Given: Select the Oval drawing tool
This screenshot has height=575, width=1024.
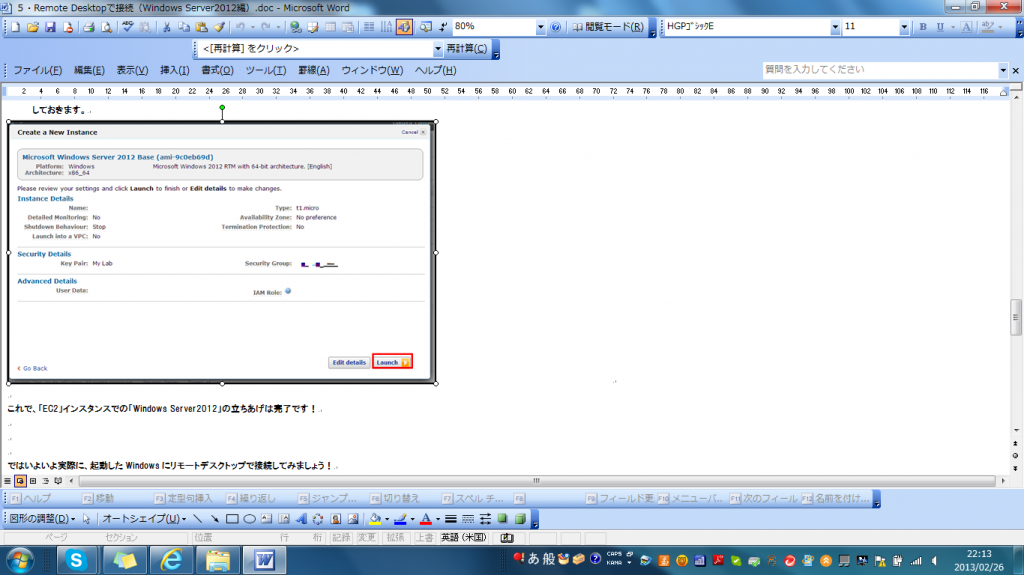Looking at the screenshot, I should coord(249,519).
